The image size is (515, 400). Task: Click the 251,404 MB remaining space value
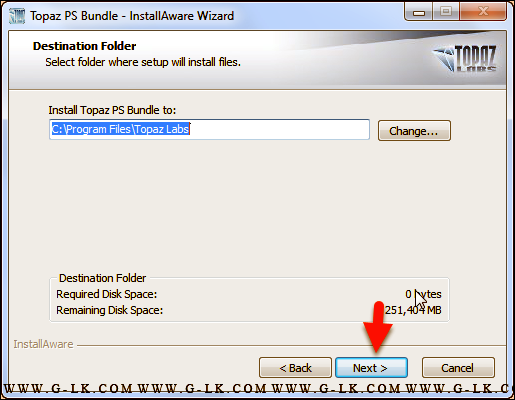[413, 310]
